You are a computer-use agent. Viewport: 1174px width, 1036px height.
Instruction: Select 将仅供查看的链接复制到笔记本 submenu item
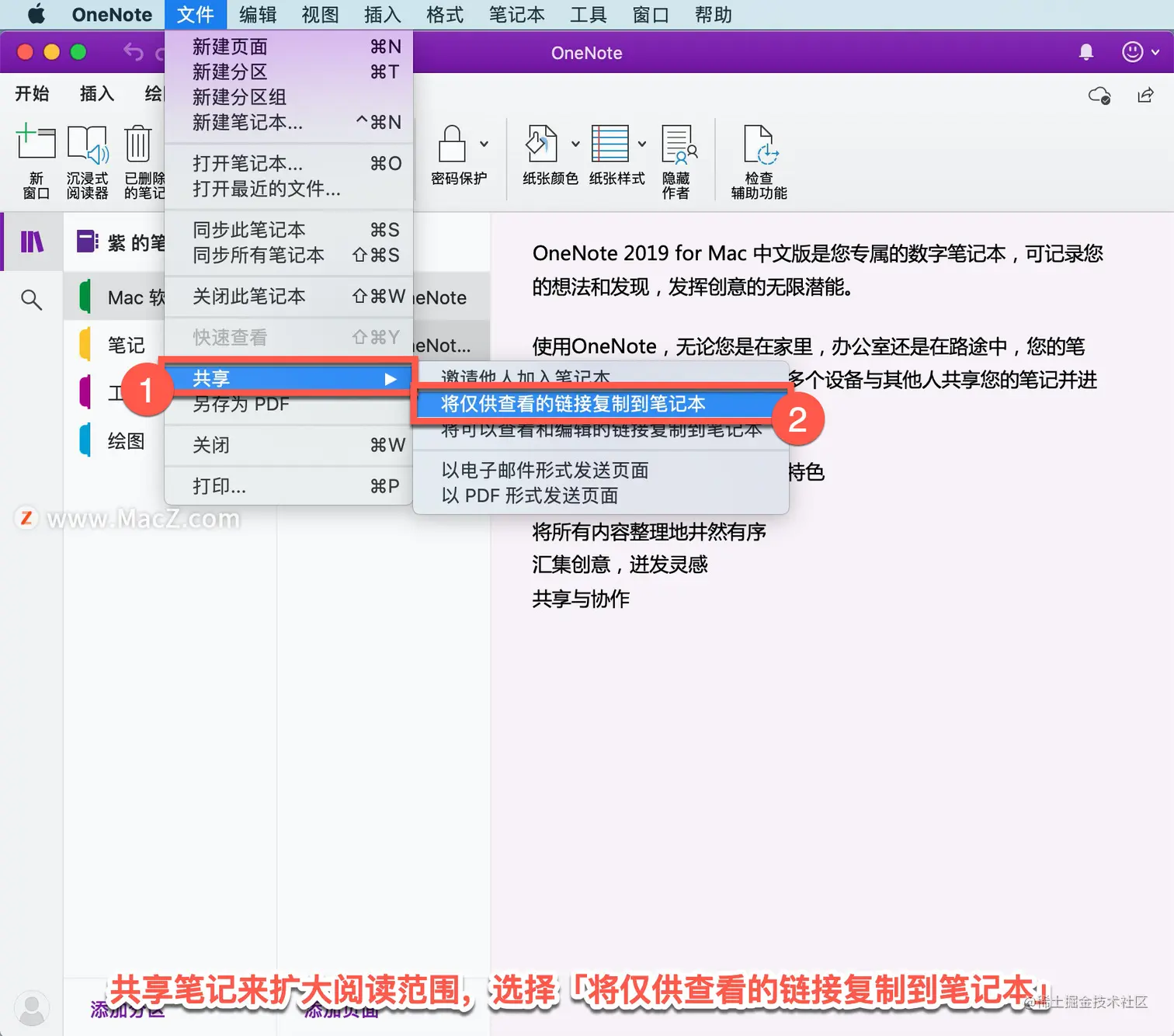[x=601, y=404]
